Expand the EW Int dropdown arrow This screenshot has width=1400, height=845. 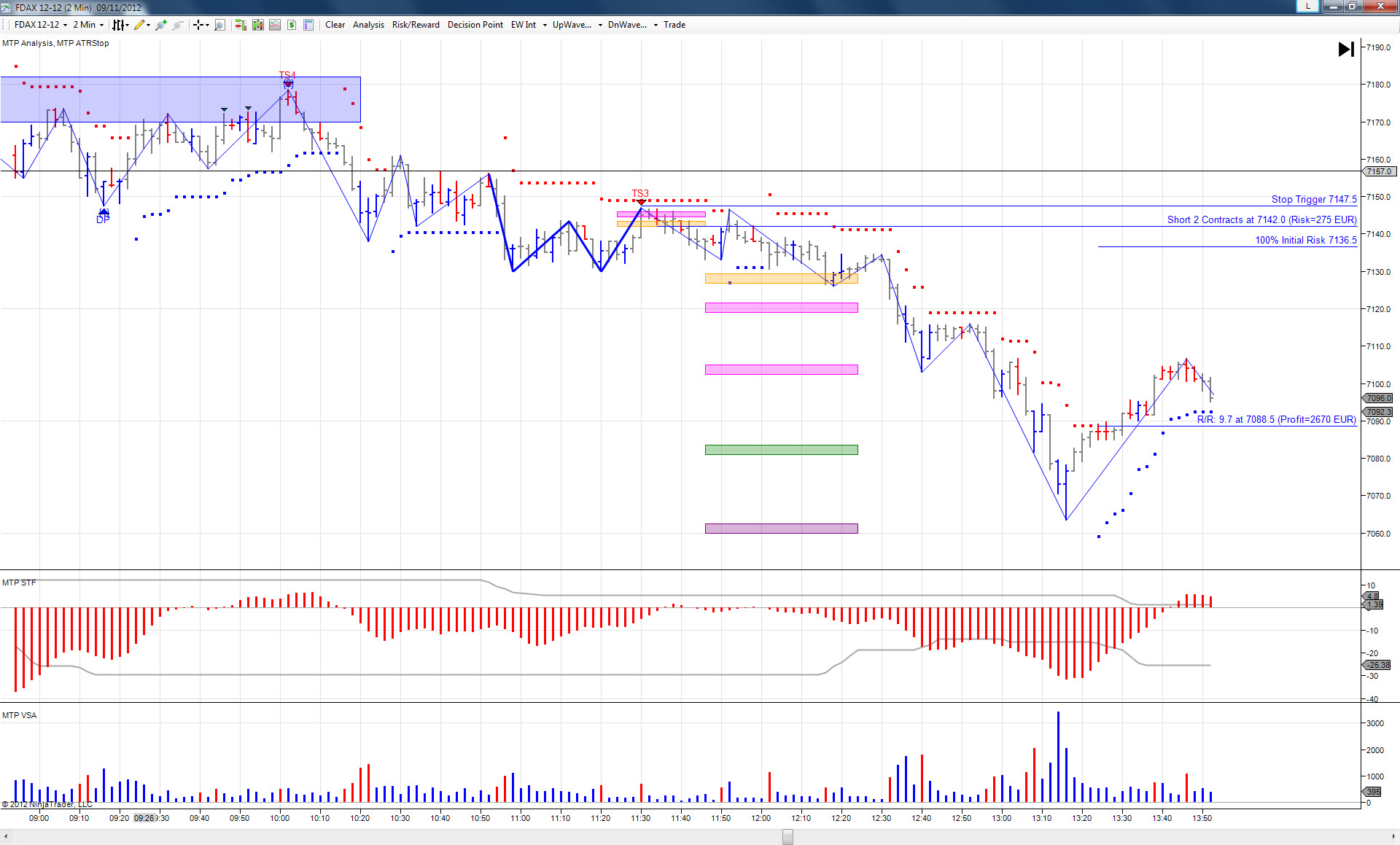tap(545, 25)
